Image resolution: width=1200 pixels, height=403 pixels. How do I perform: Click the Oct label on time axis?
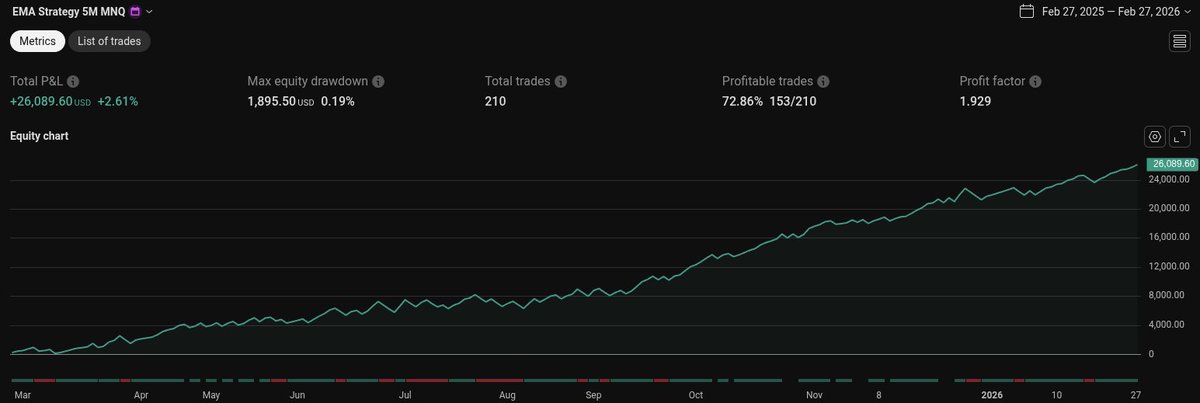[696, 395]
